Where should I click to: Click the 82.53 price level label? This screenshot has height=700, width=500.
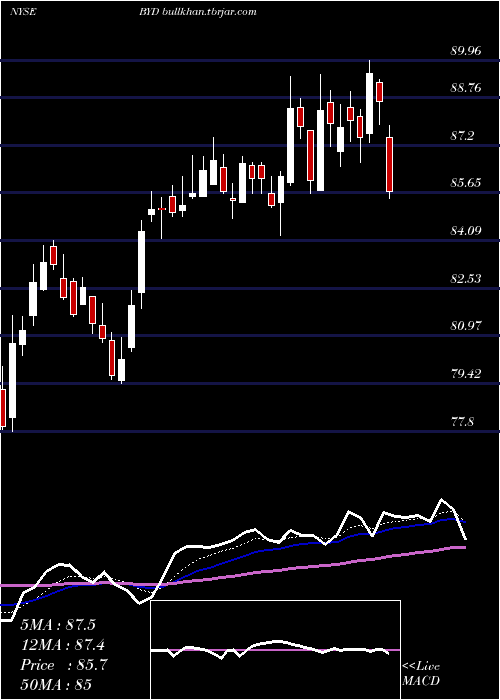[466, 279]
